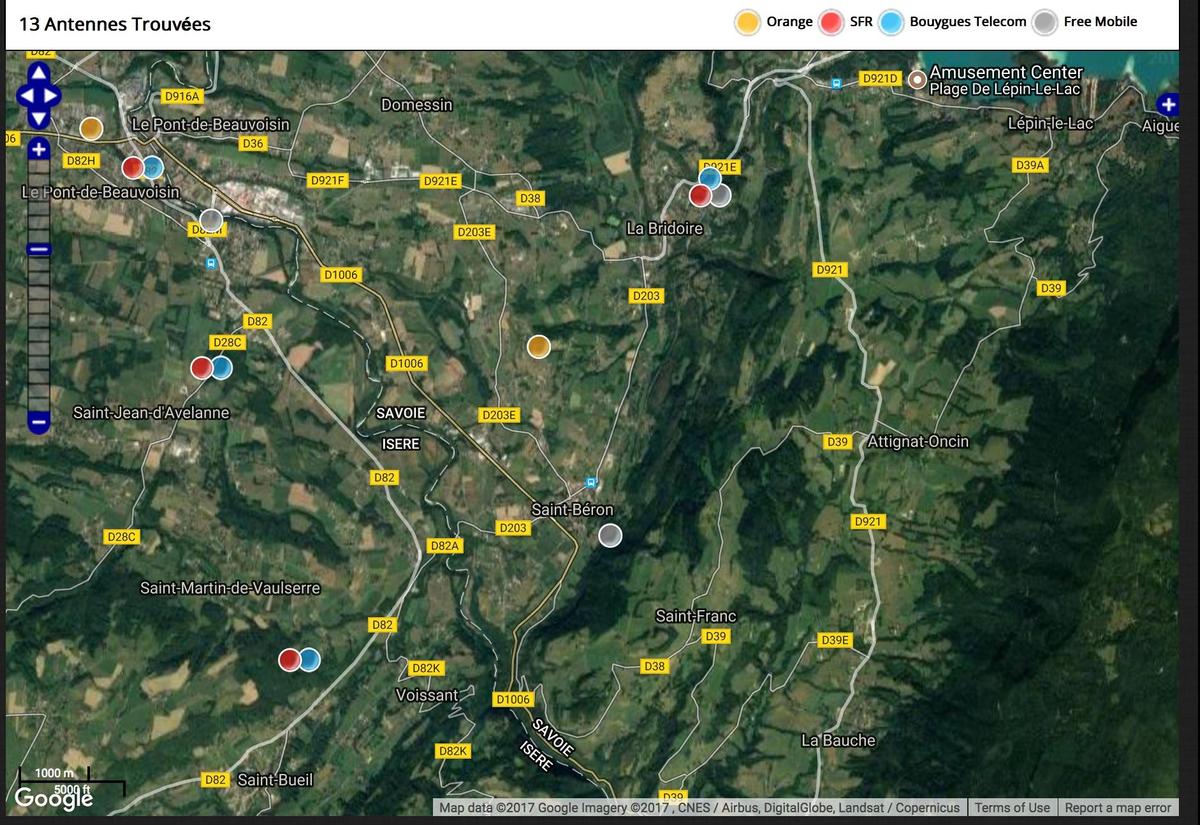
Task: Click the Saint-Bueil town label
Action: click(x=275, y=779)
